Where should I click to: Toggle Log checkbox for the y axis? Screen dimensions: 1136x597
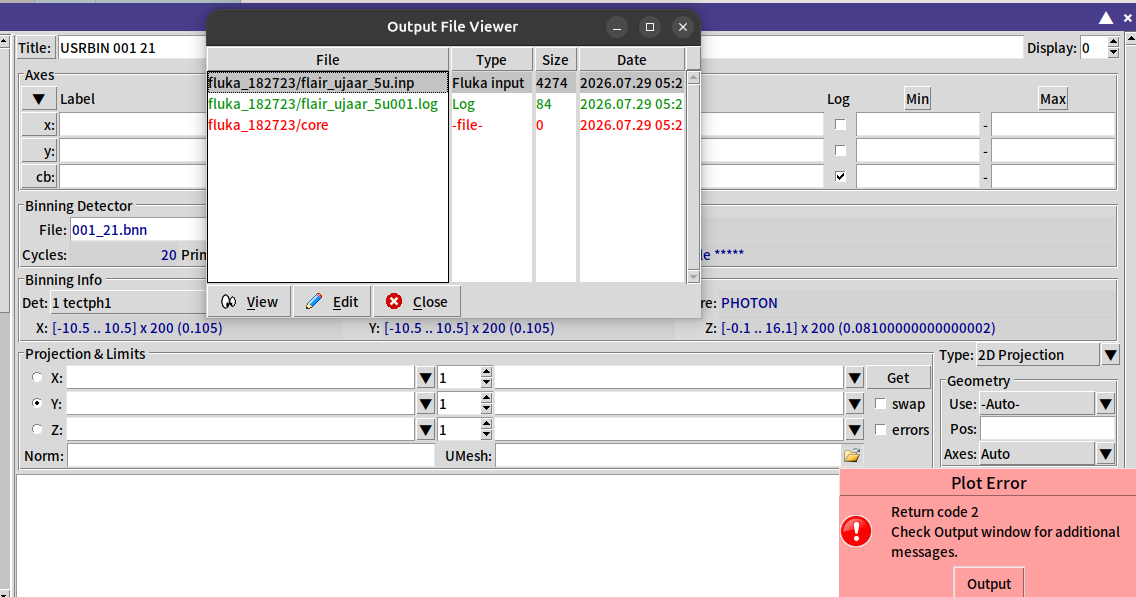point(840,151)
